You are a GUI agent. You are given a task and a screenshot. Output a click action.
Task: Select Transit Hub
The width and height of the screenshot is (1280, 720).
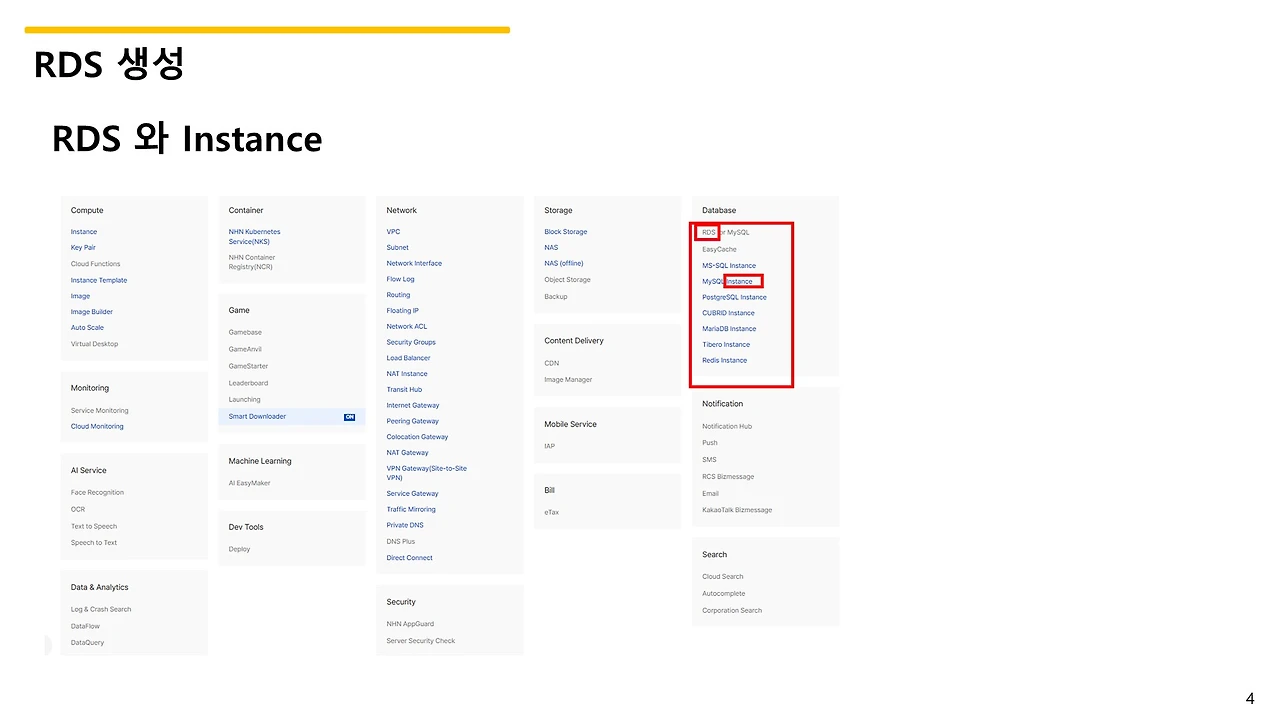coord(404,390)
